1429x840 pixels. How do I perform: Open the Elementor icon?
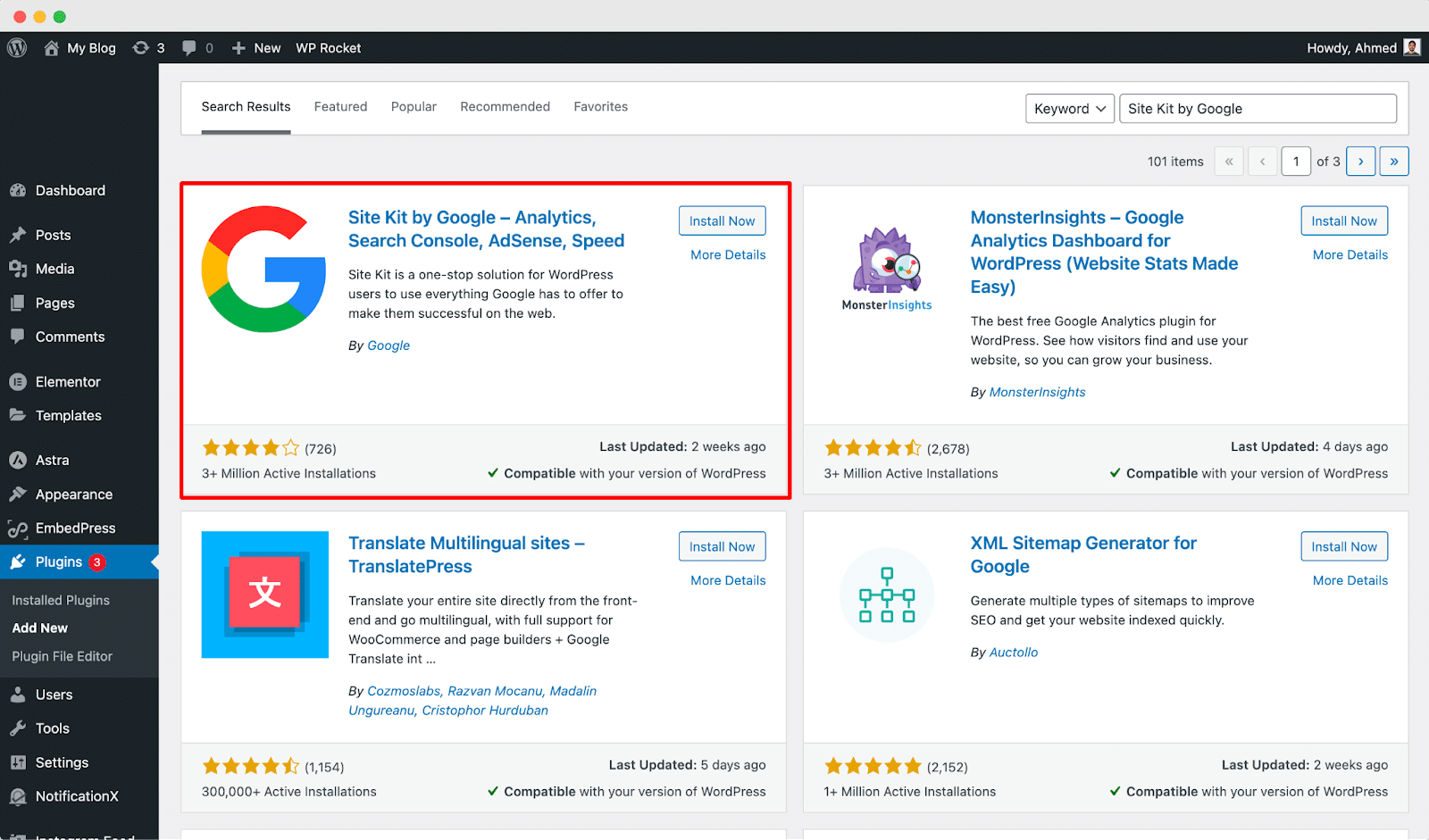point(19,381)
